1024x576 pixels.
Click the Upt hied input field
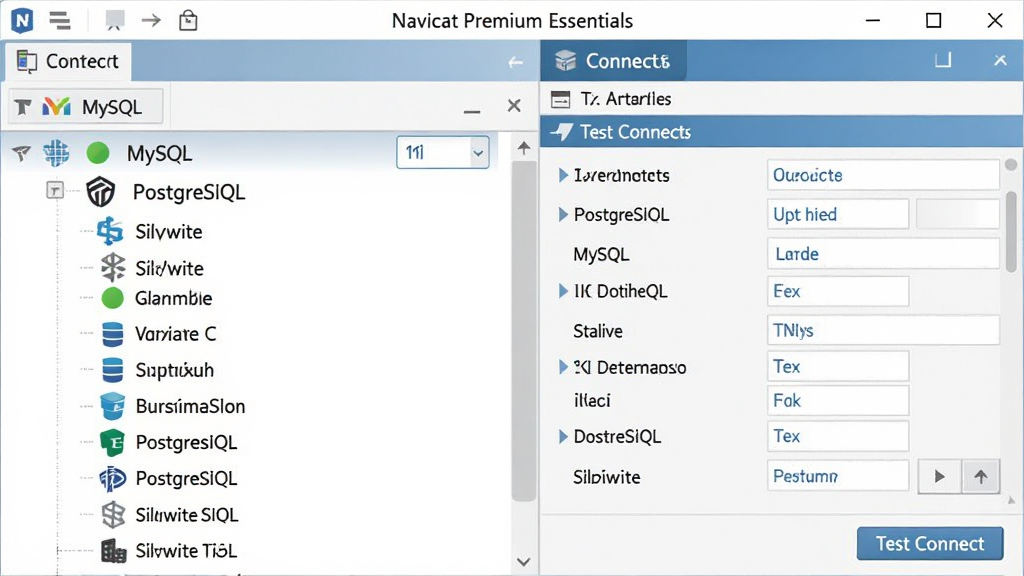point(838,214)
